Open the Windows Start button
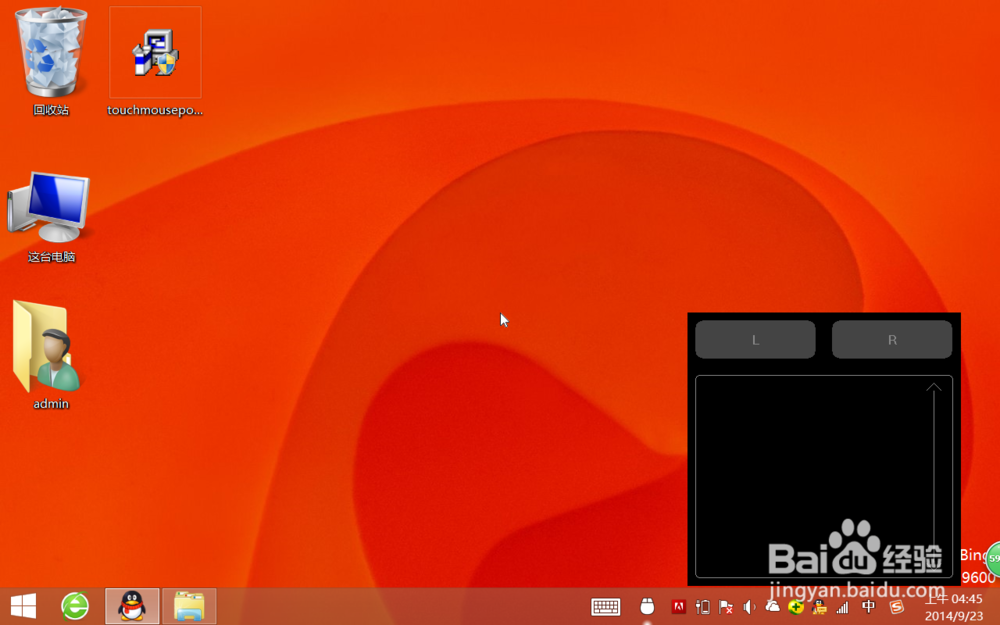 click(24, 606)
